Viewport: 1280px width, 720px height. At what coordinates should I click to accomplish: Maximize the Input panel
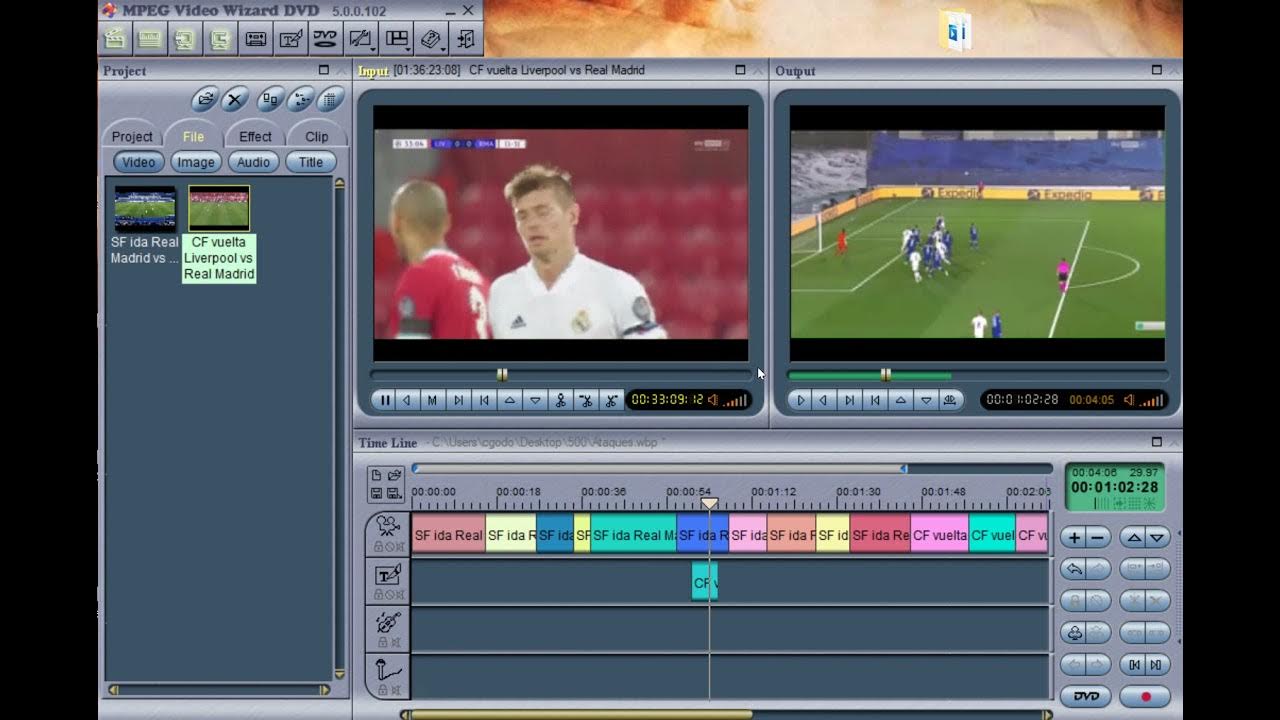[740, 70]
